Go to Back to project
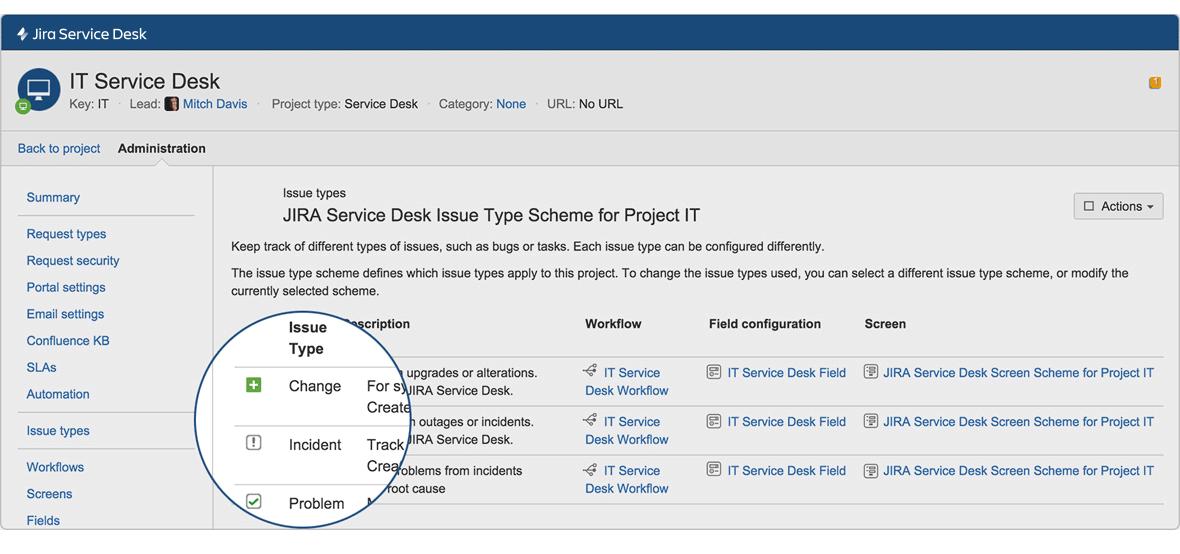 click(x=59, y=148)
